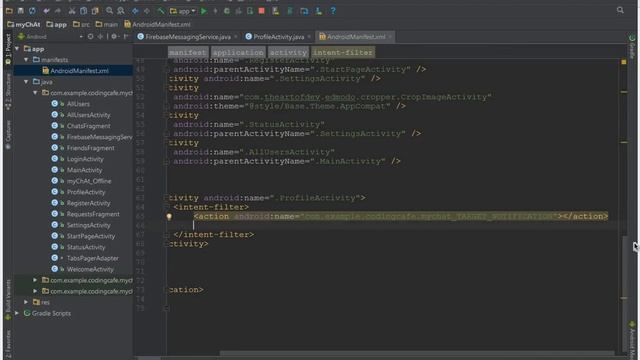This screenshot has width=640, height=360.
Task: Click the Replace magnifier icon
Action: (121, 11)
